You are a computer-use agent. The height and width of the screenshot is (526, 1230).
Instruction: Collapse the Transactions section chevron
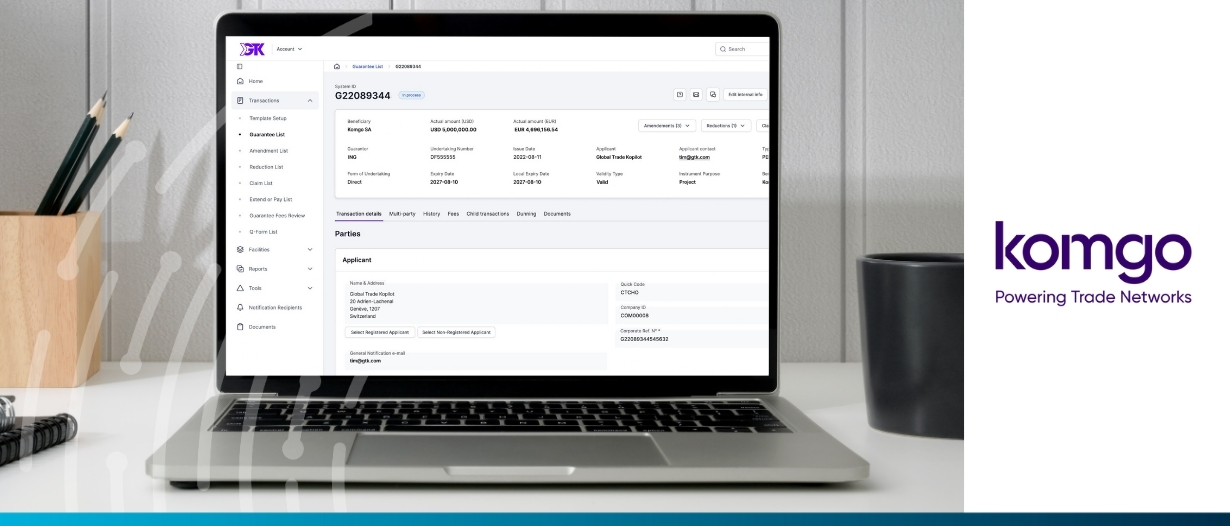310,100
